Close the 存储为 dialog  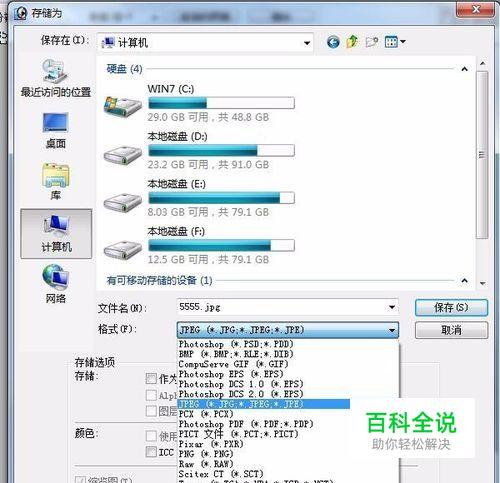click(475, 9)
